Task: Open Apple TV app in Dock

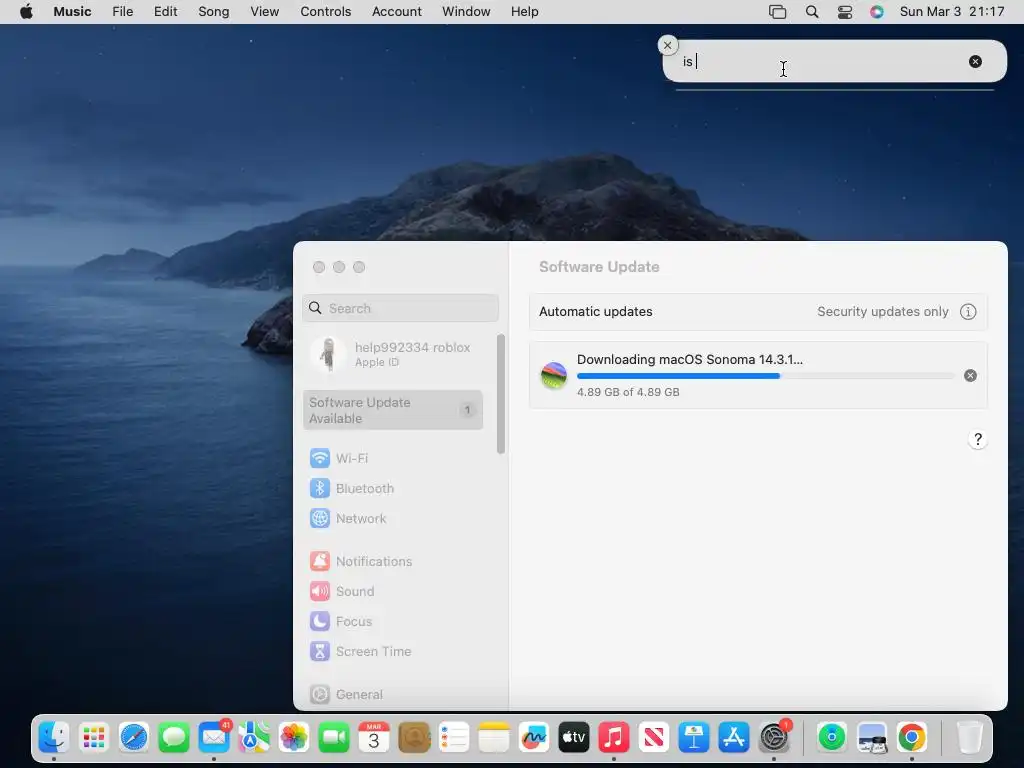Action: (x=574, y=737)
